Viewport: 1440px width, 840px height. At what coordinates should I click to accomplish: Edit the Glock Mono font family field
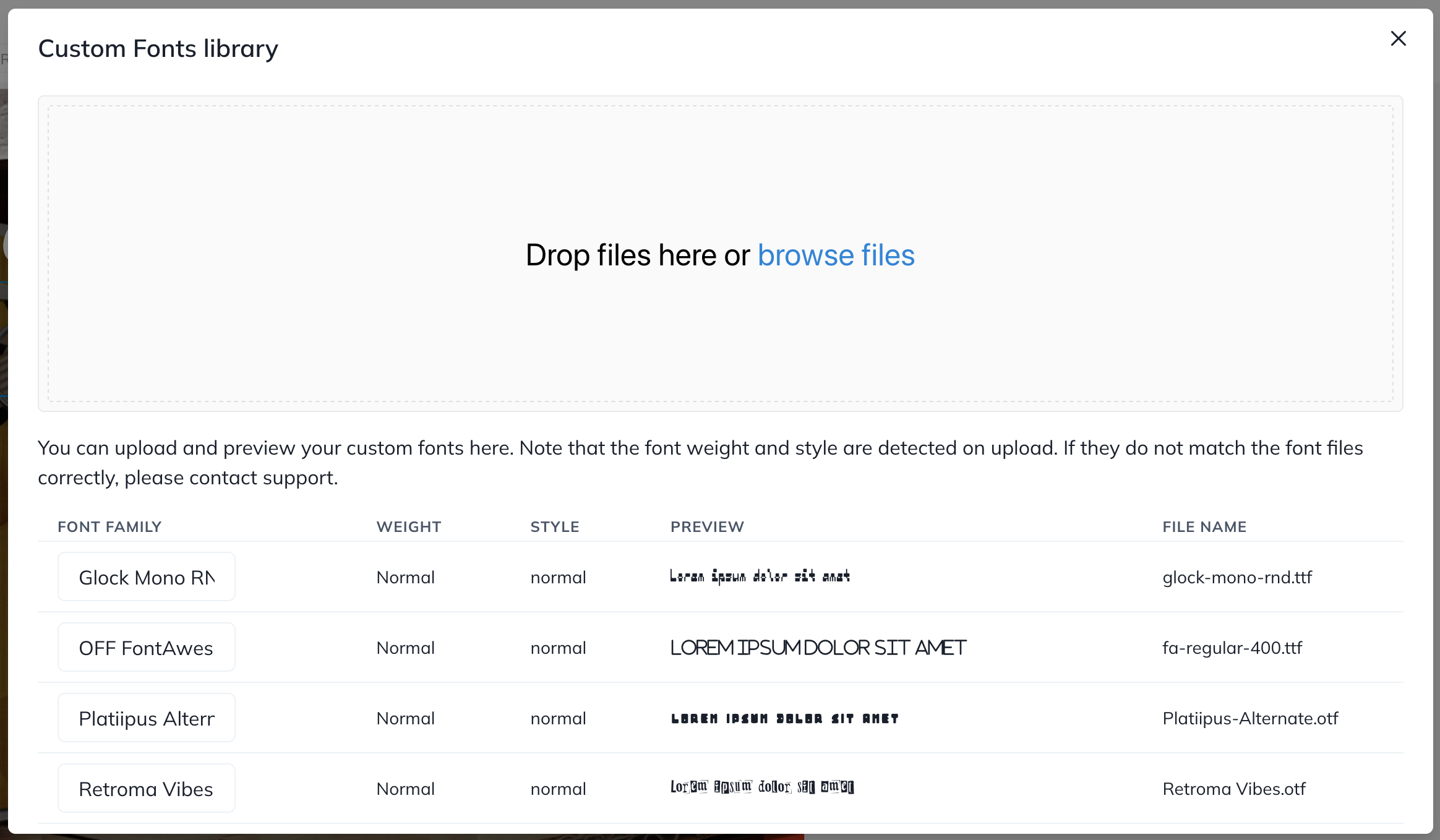point(147,577)
